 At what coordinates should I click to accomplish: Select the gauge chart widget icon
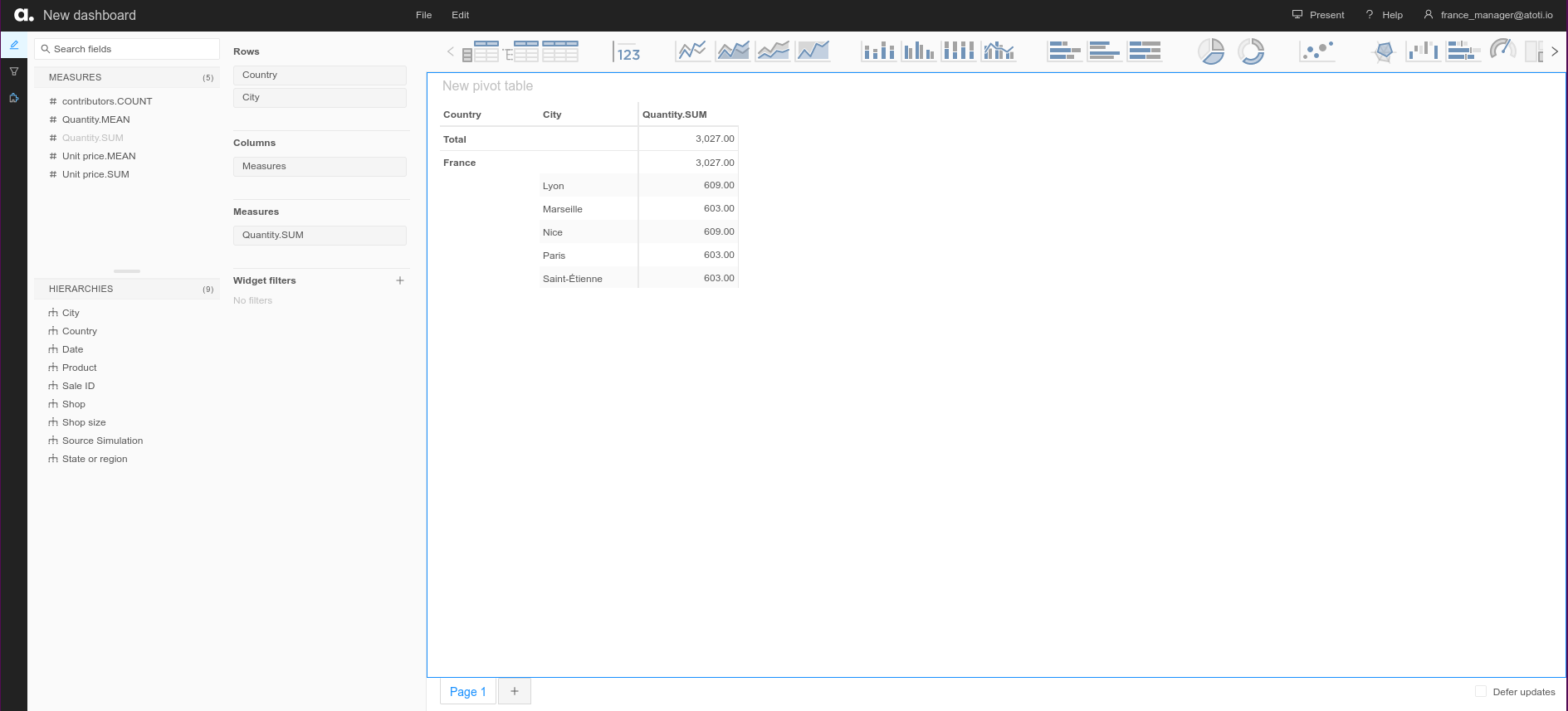pos(1502,51)
